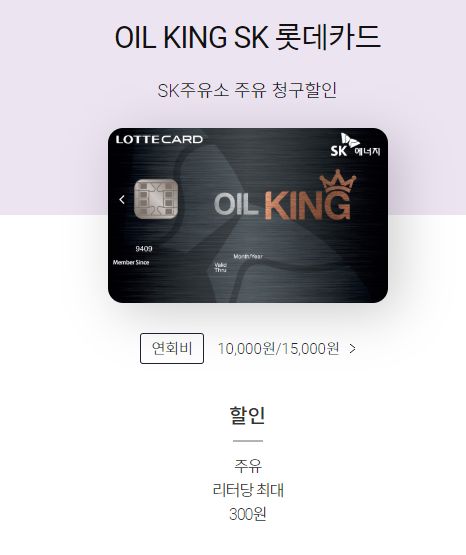Click the Member Since text on the card
This screenshot has width=466, height=555.
[x=131, y=262]
